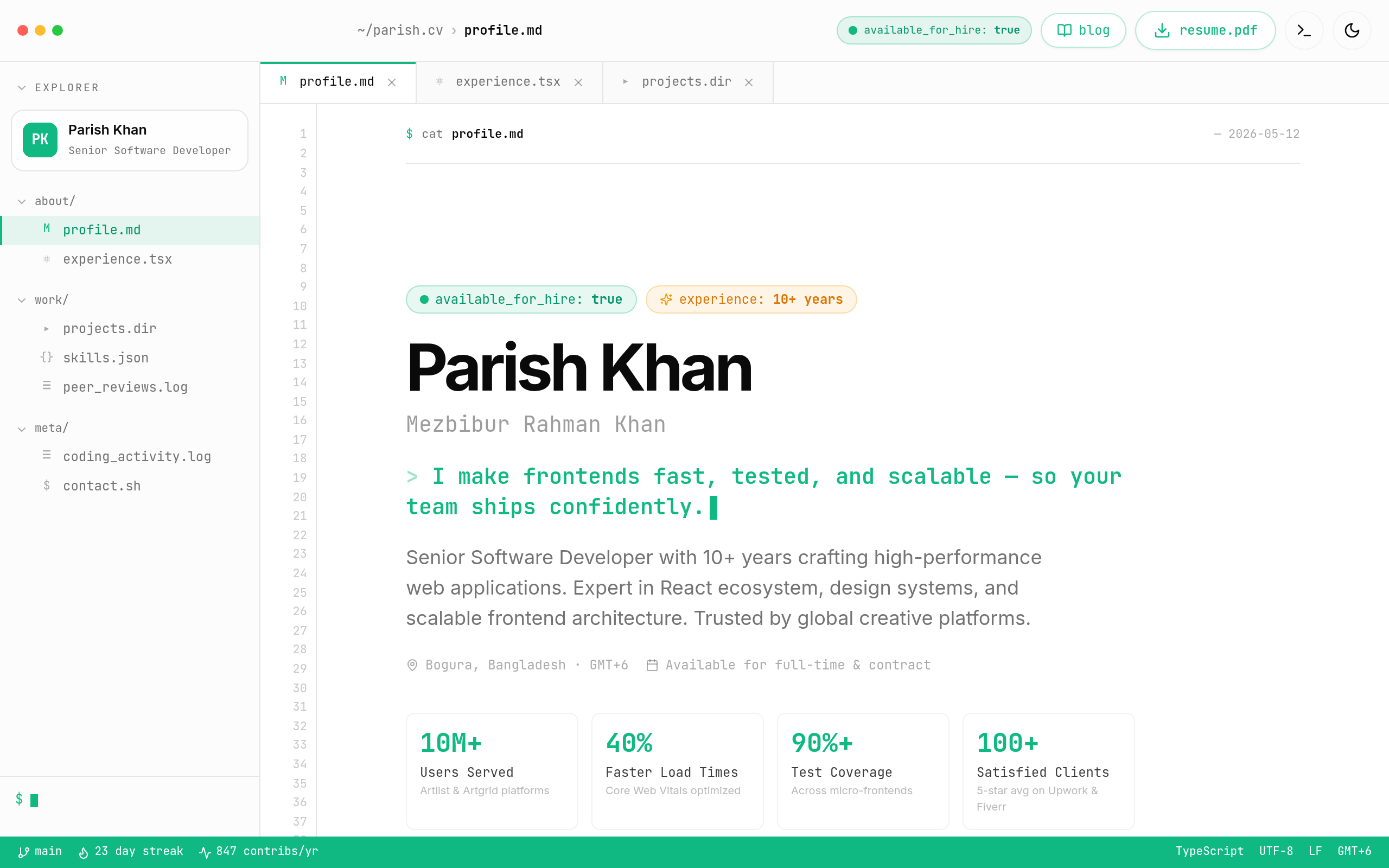Click the location pin icon near Bogura

412,665
